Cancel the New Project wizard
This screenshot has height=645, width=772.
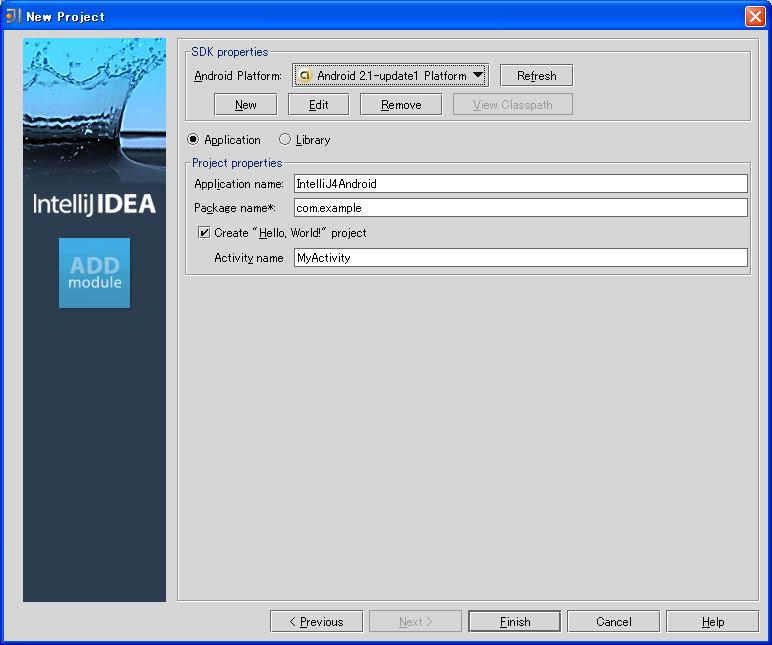[x=613, y=621]
